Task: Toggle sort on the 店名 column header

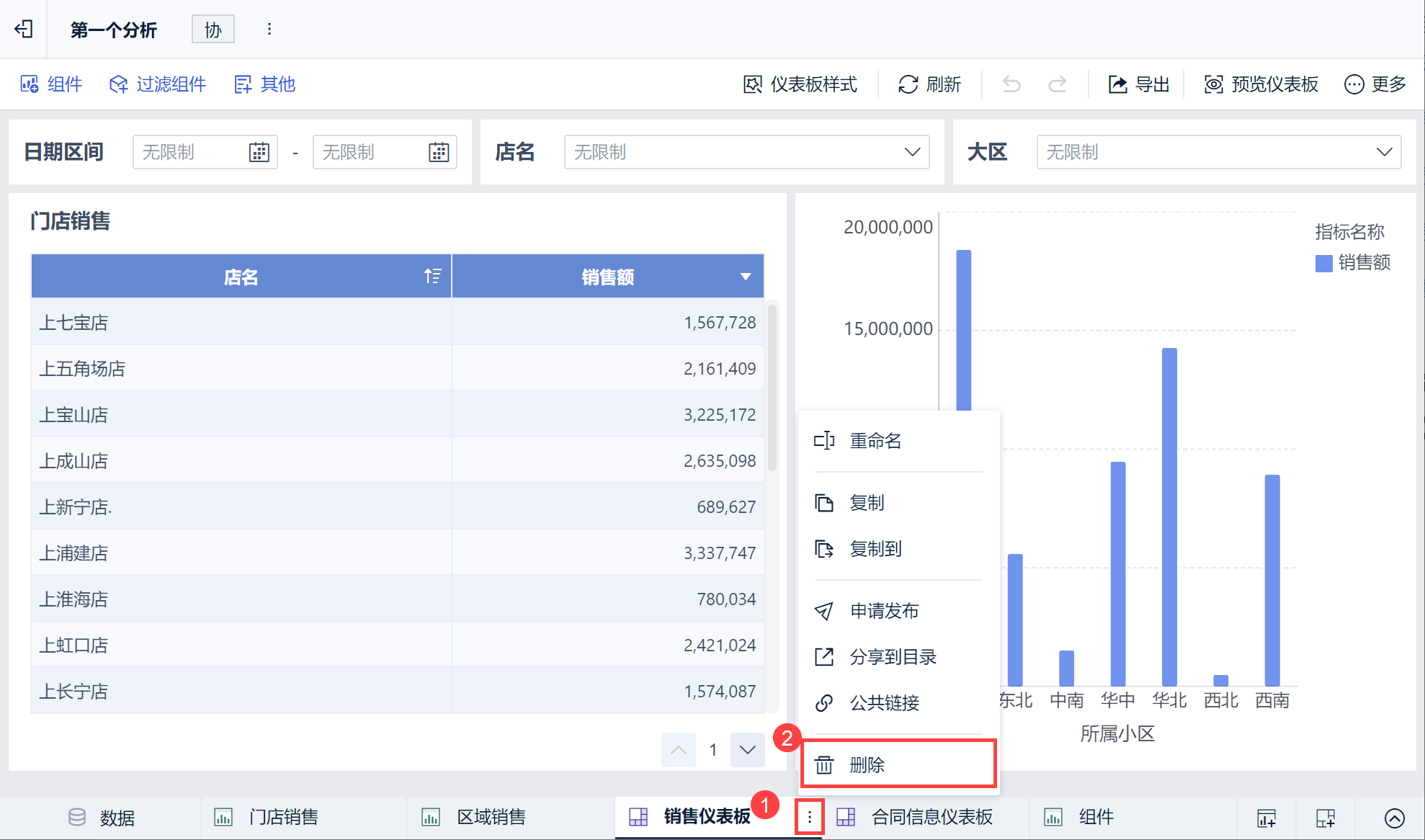Action: pyautogui.click(x=432, y=276)
